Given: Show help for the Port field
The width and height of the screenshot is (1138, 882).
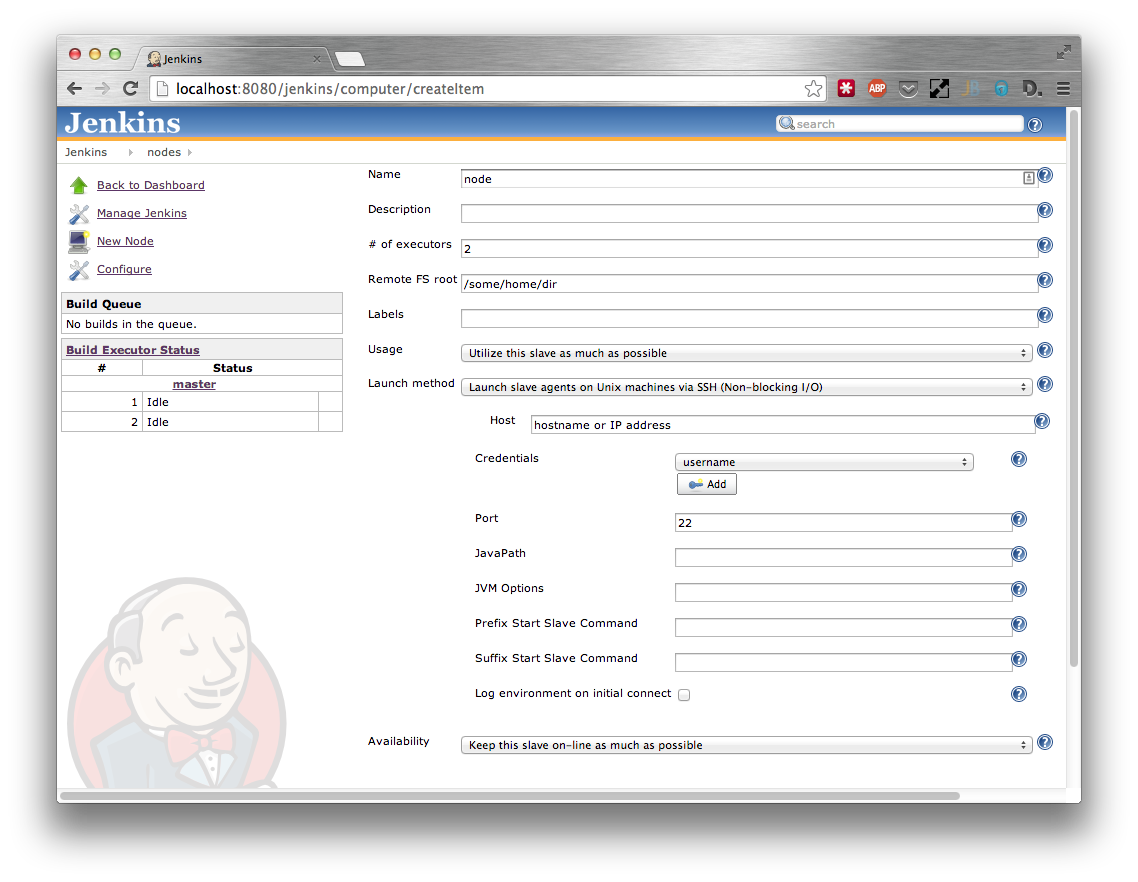Looking at the screenshot, I should pyautogui.click(x=1019, y=519).
